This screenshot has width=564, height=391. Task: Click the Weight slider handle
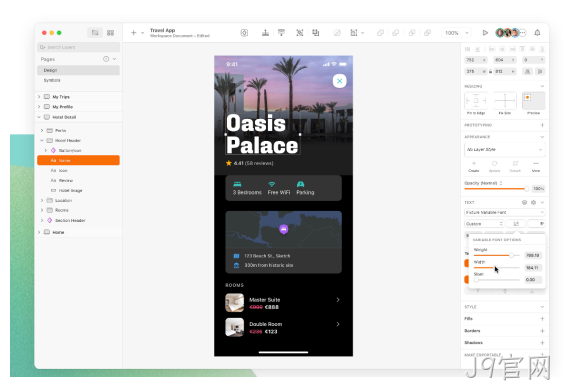pos(511,255)
